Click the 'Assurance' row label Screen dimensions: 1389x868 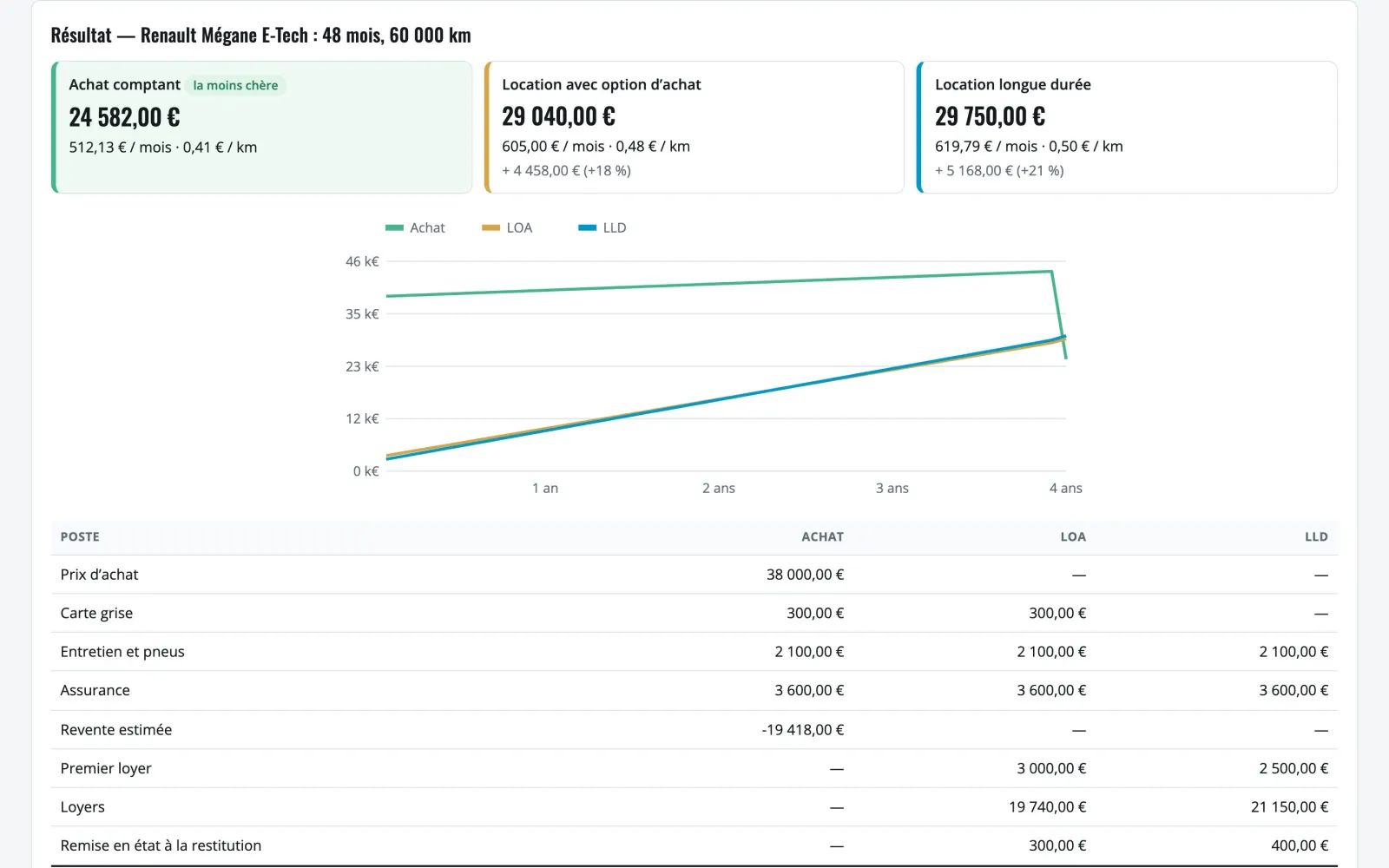[95, 690]
